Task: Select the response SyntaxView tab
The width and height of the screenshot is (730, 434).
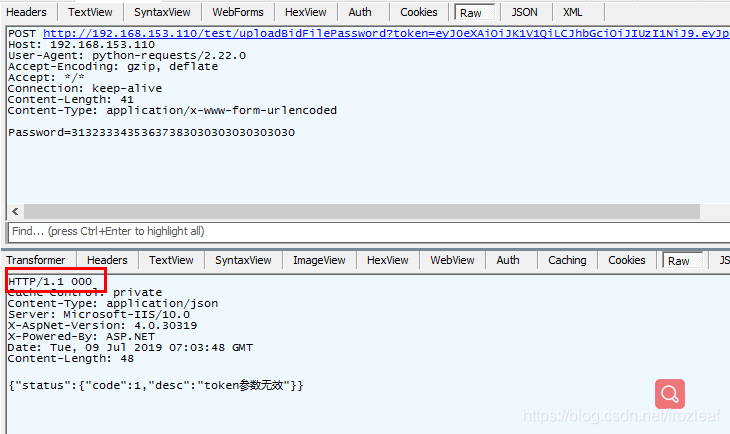Action: point(243,260)
